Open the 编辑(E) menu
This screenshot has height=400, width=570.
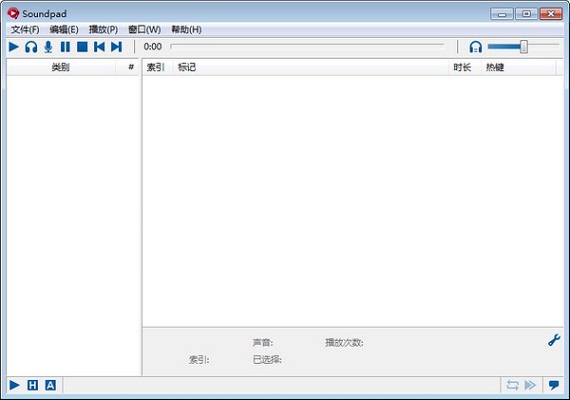[64, 29]
